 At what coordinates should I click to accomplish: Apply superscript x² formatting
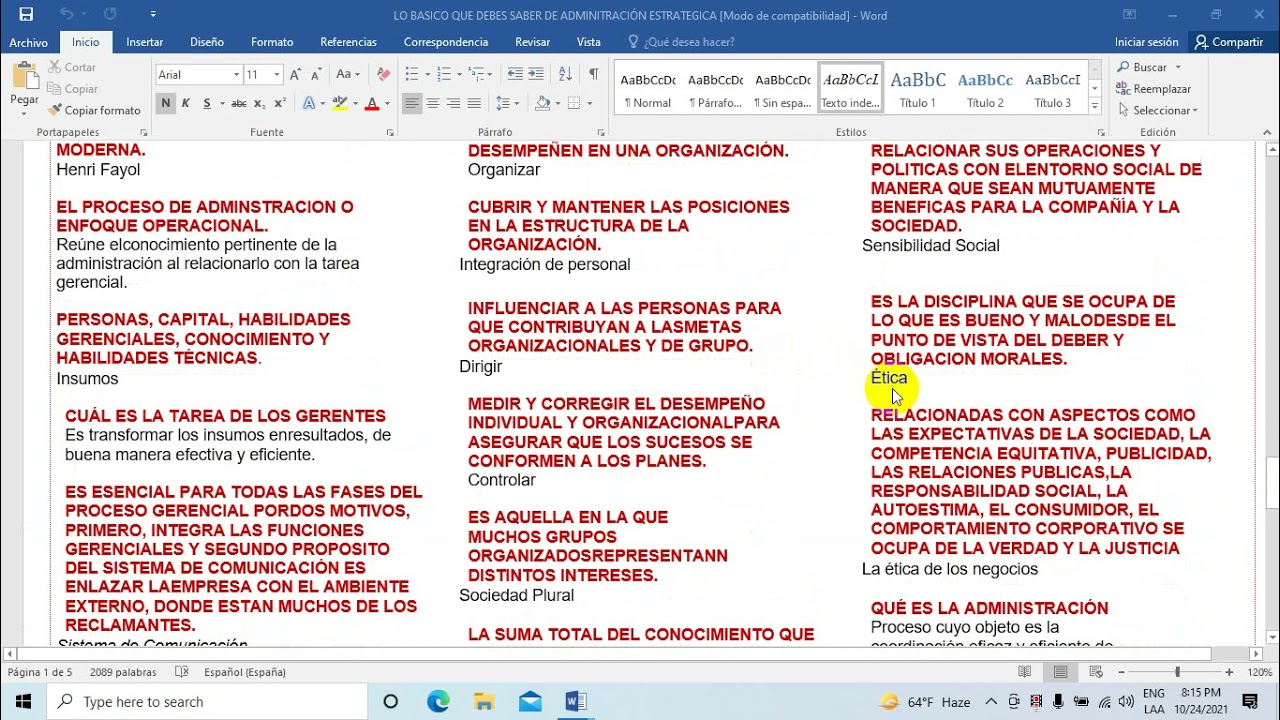click(280, 103)
